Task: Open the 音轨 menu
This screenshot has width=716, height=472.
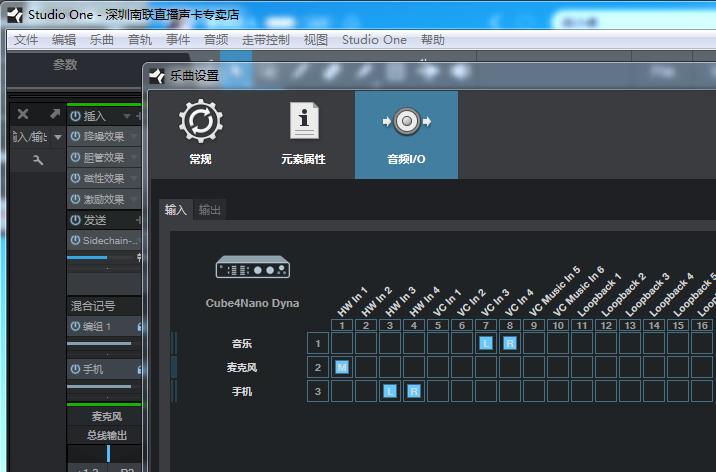Action: [140, 40]
